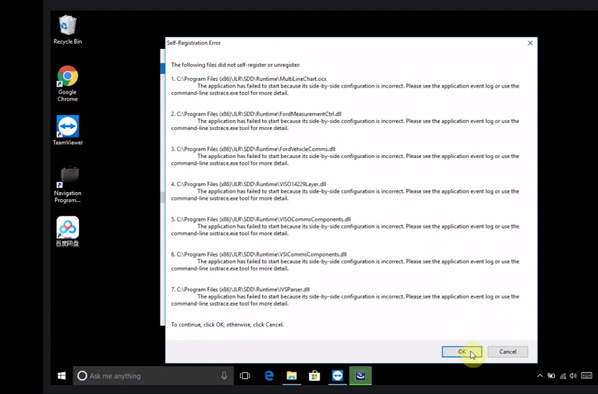Screen dimensions: 598x394
Task: Launch Microsoft Edge from the taskbar
Action: [269, 376]
